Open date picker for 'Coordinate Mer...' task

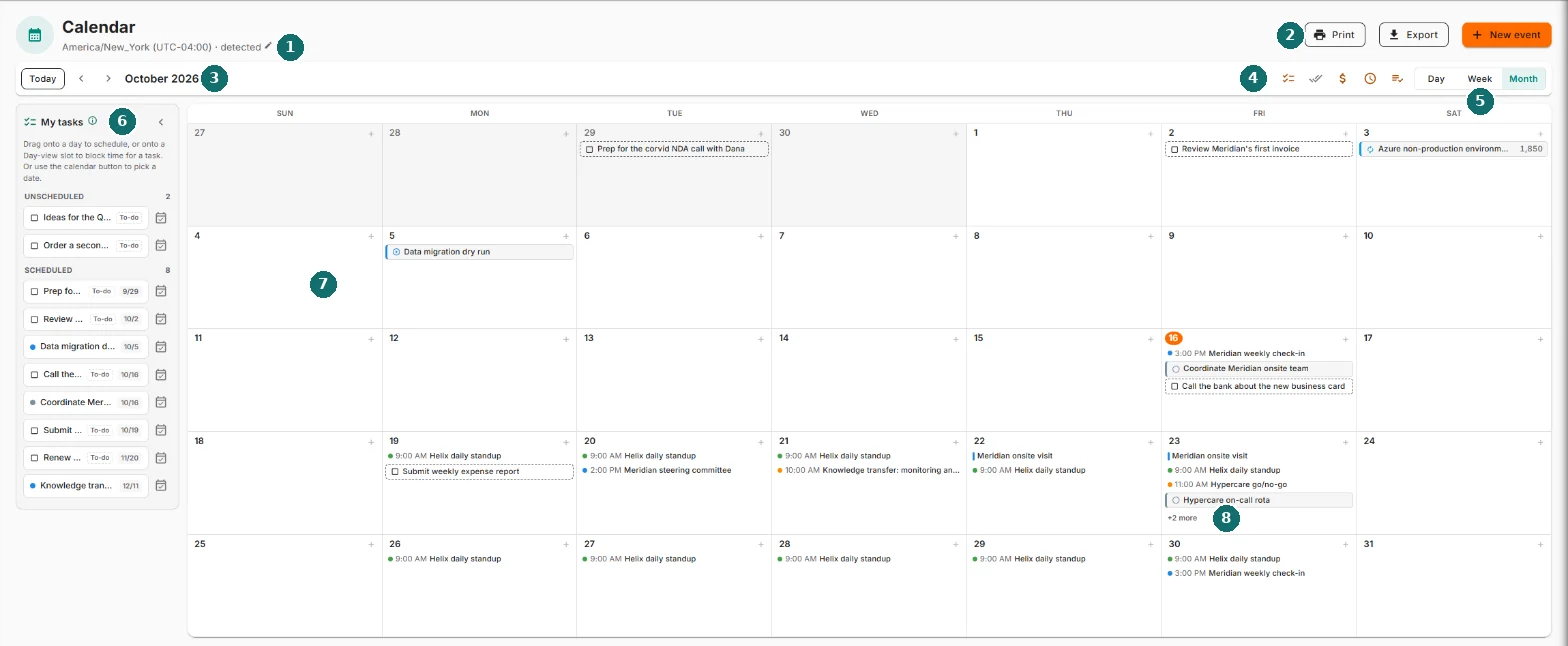(160, 402)
